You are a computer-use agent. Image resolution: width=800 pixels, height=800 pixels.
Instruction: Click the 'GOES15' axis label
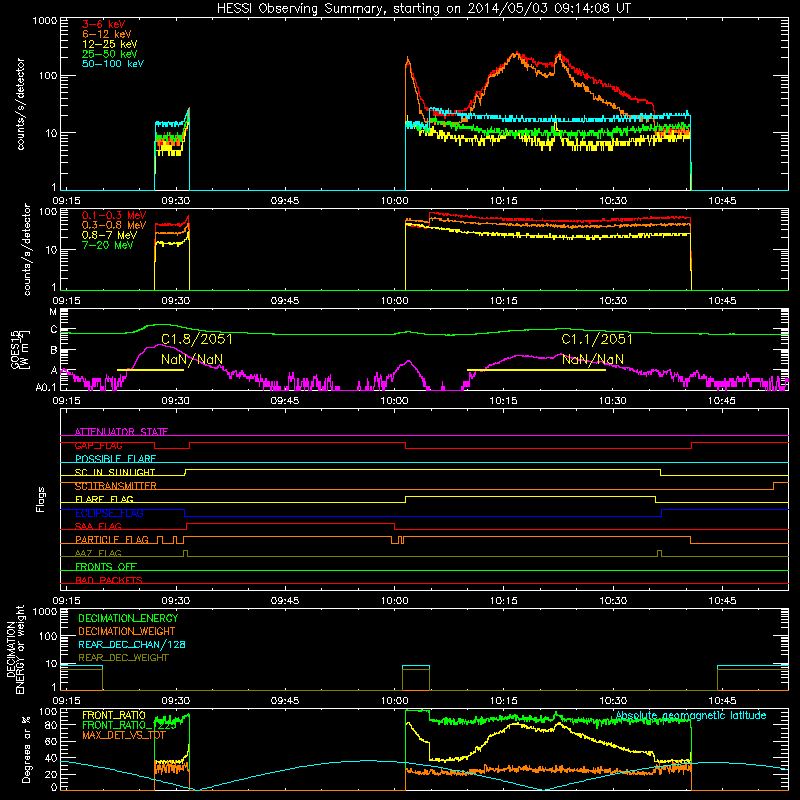point(16,350)
